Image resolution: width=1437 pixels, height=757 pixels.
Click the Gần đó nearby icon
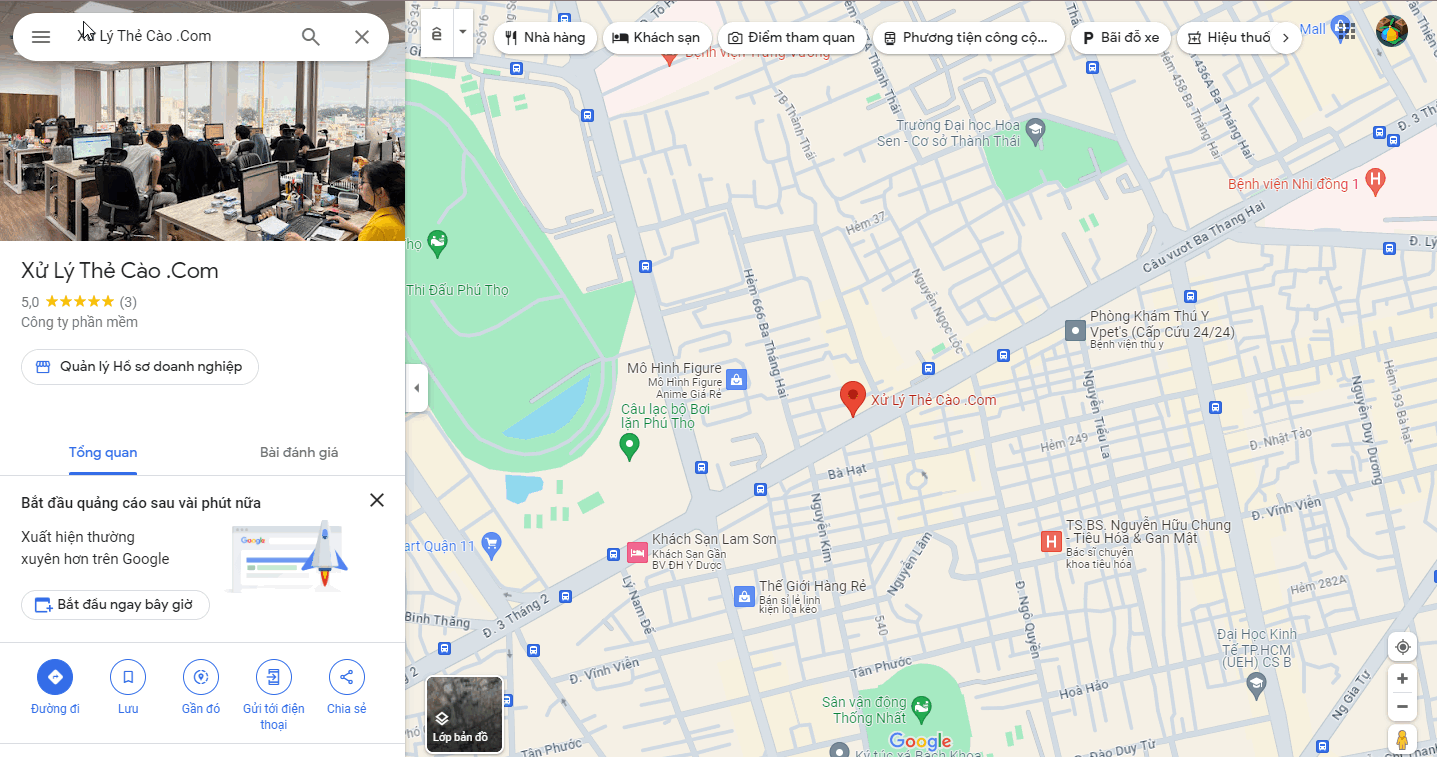click(x=201, y=677)
